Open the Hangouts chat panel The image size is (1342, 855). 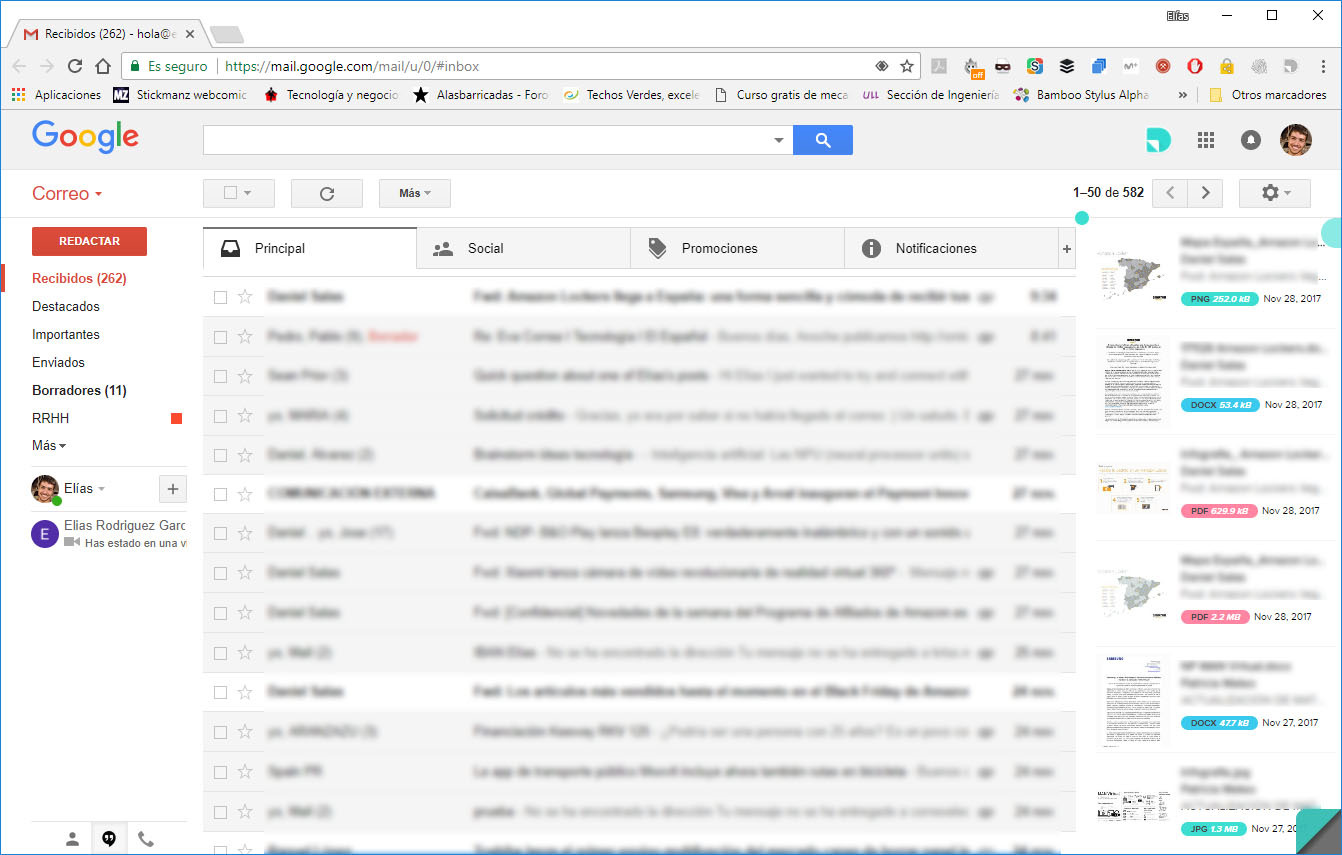(109, 838)
